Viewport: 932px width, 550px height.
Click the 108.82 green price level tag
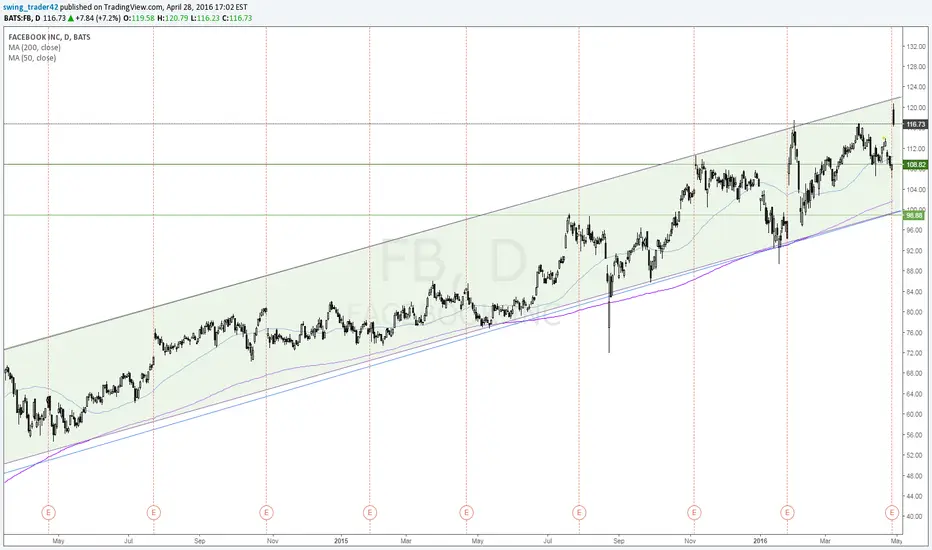915,165
